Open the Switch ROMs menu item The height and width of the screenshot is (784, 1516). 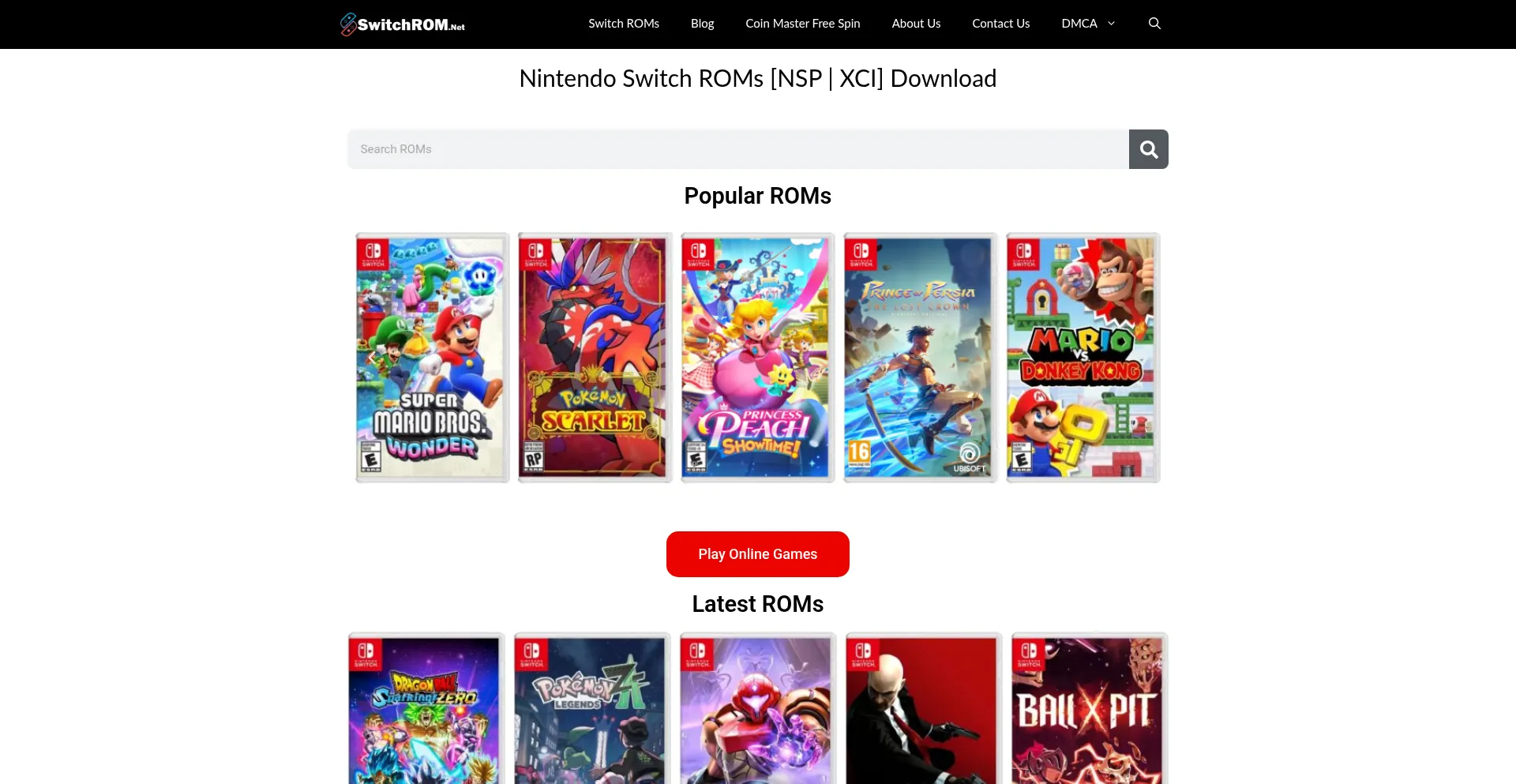623,24
